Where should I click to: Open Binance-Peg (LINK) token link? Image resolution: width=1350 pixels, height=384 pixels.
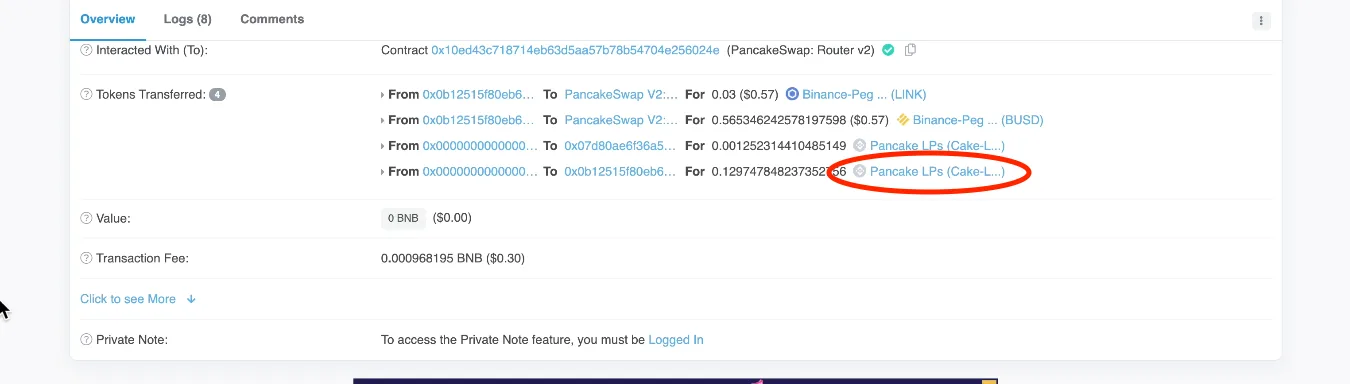pos(864,94)
